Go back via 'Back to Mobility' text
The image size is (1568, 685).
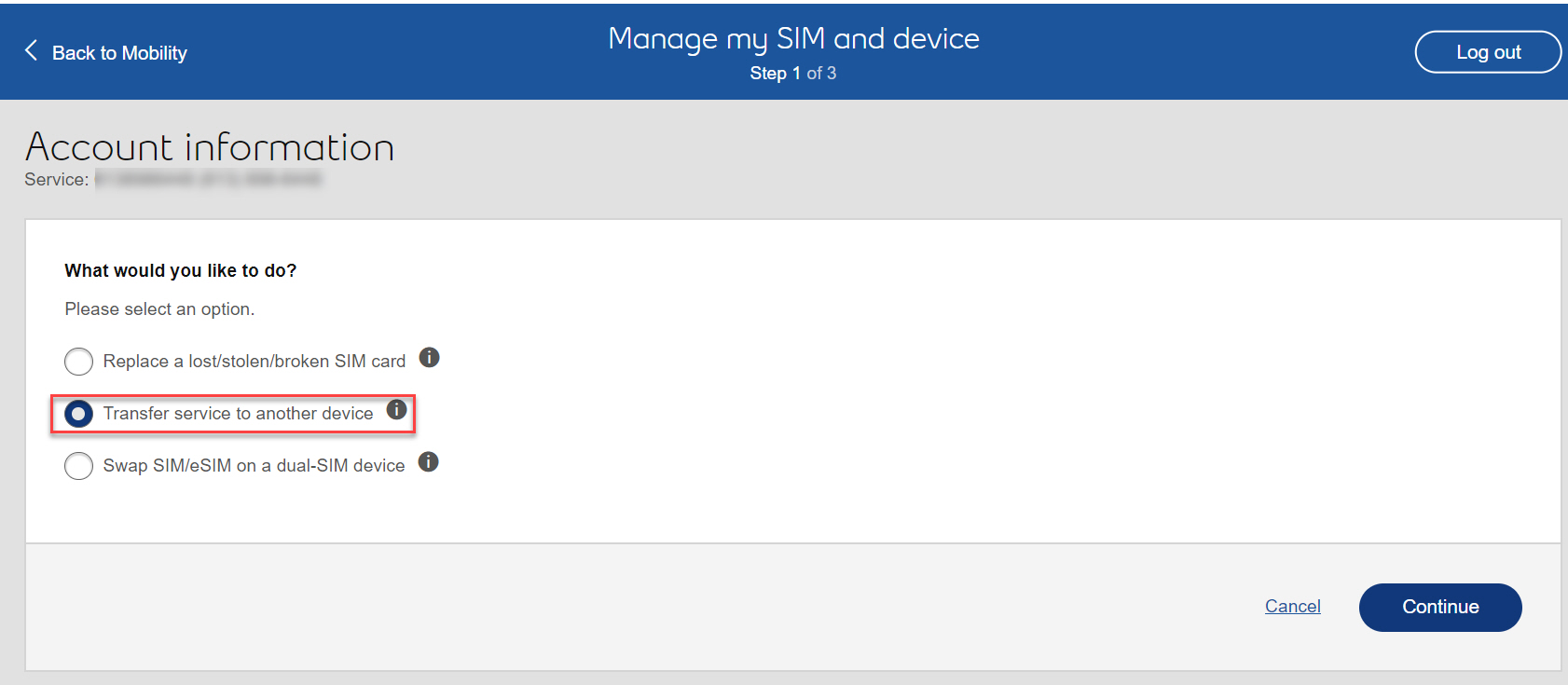pos(119,53)
